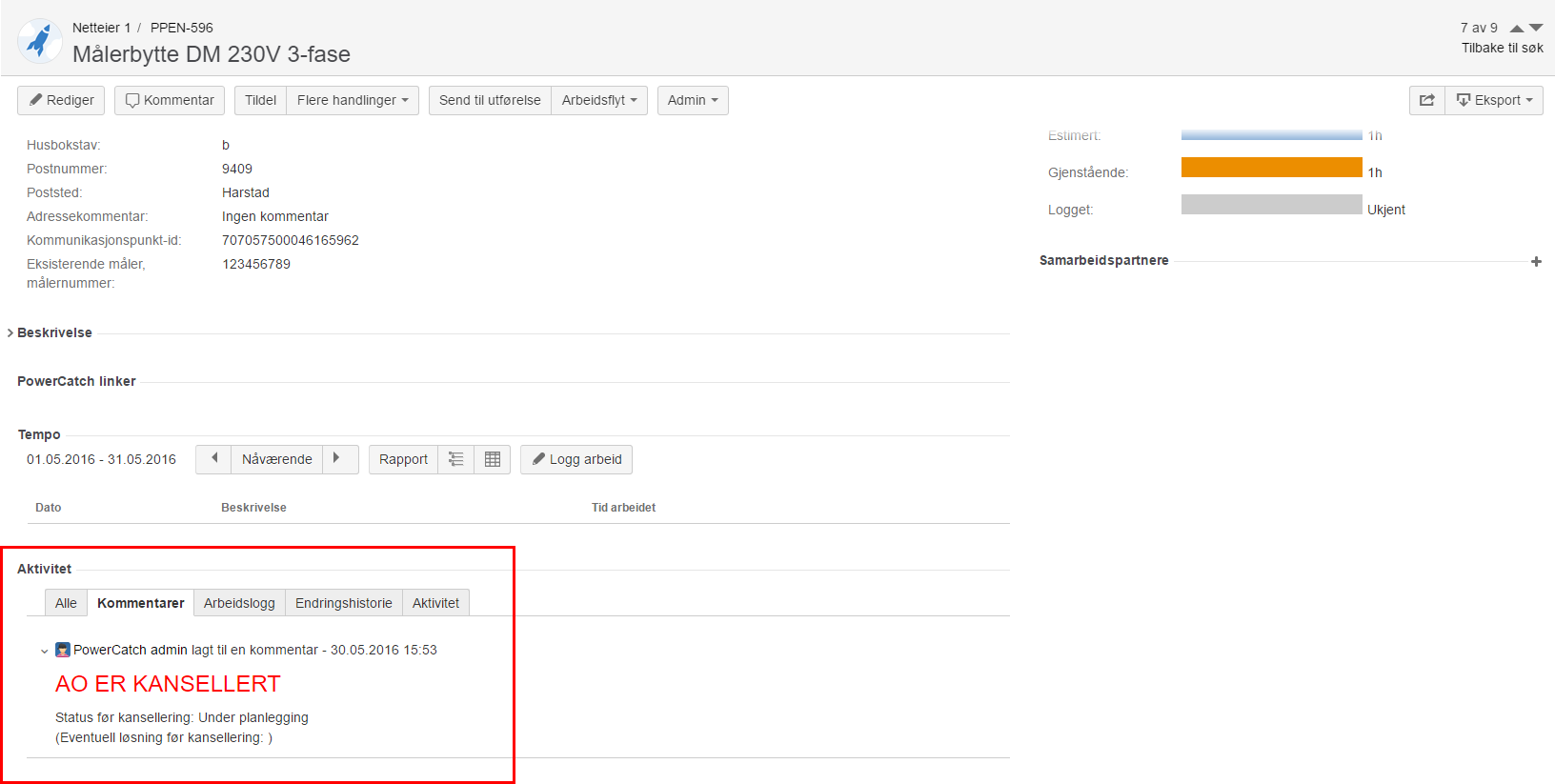Viewport: 1555px width, 784px height.
Task: Add a collaborator with the plus icon
Action: coord(1536,261)
